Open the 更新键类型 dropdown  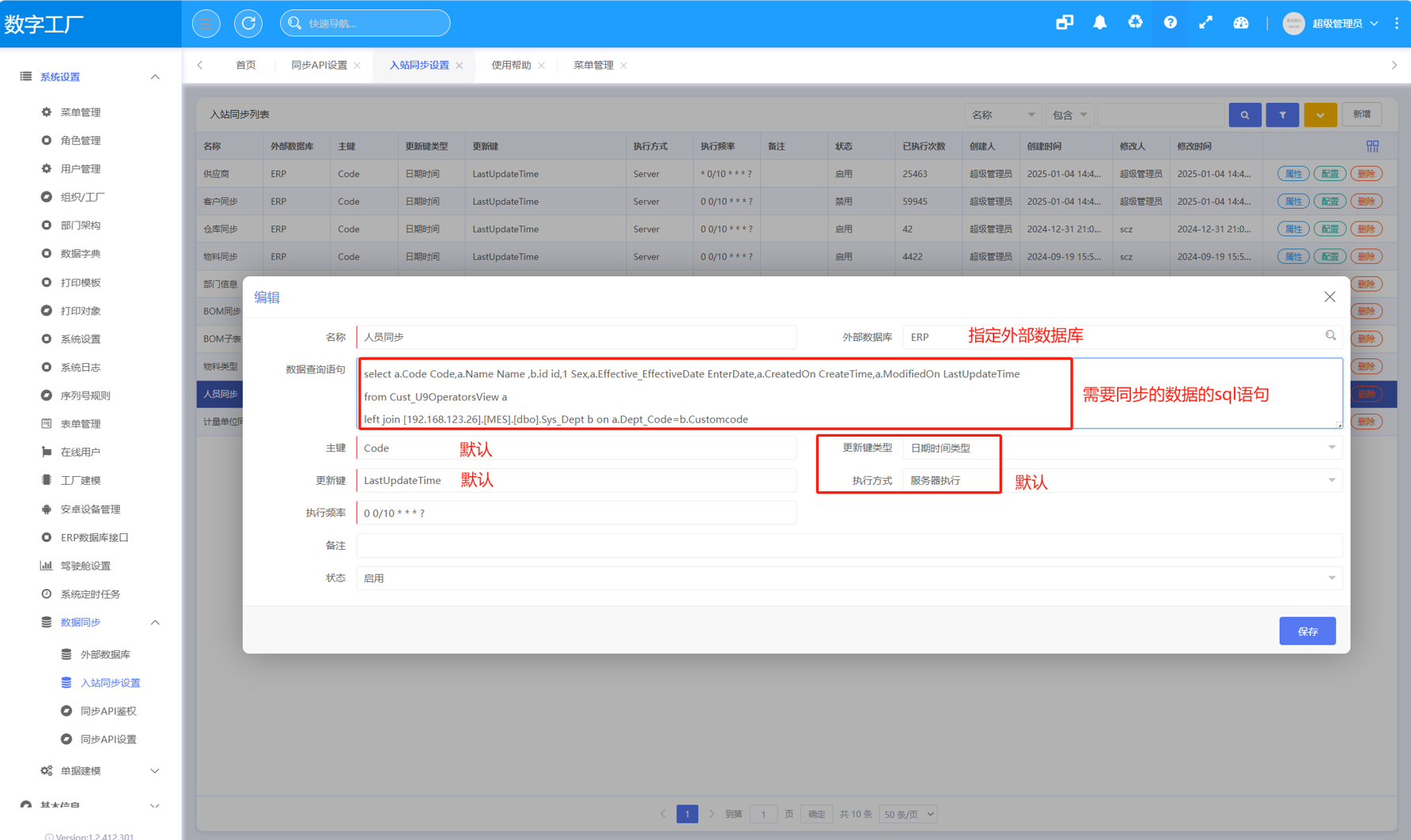(x=1331, y=448)
